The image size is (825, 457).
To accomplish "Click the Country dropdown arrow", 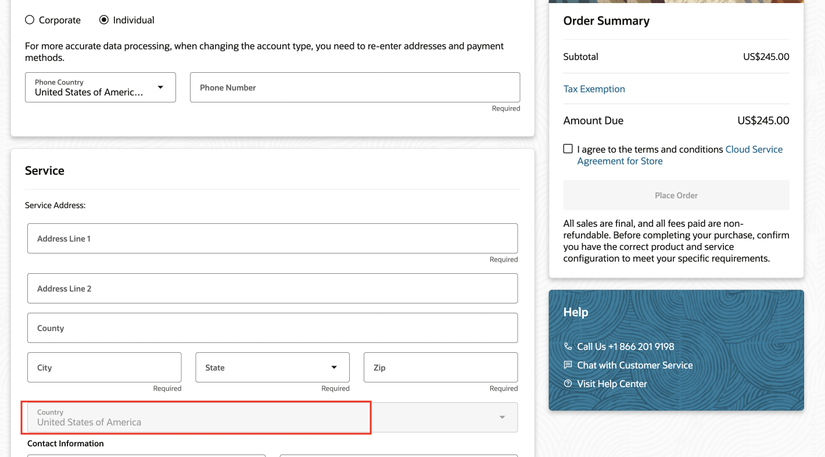I will pos(502,418).
